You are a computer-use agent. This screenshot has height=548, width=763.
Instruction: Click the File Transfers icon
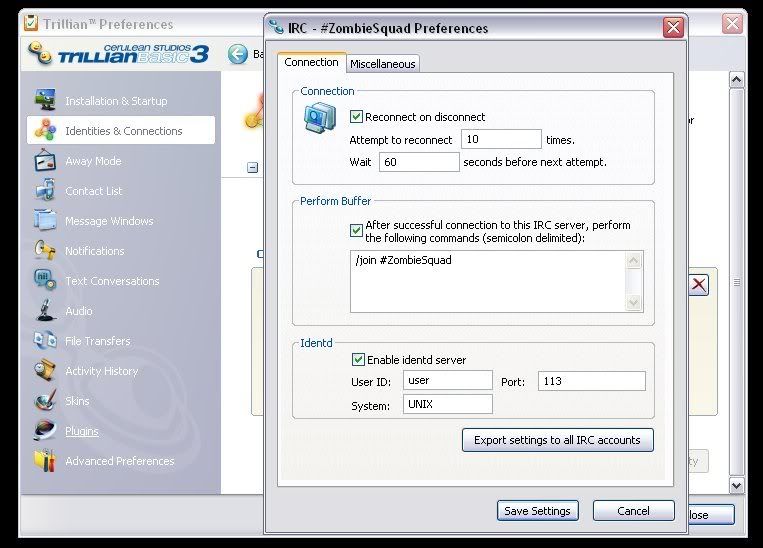[45, 340]
